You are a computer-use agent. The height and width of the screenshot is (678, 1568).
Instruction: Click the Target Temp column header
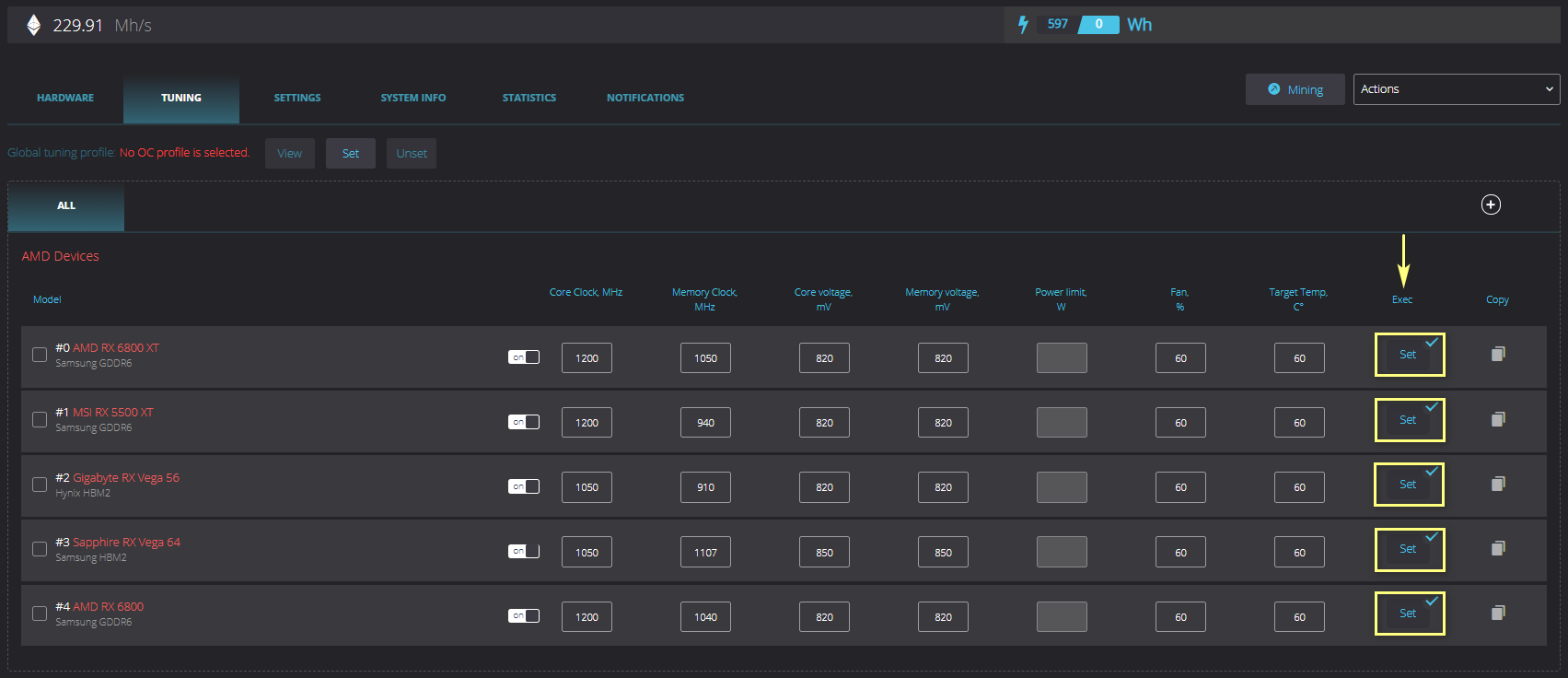[1298, 299]
